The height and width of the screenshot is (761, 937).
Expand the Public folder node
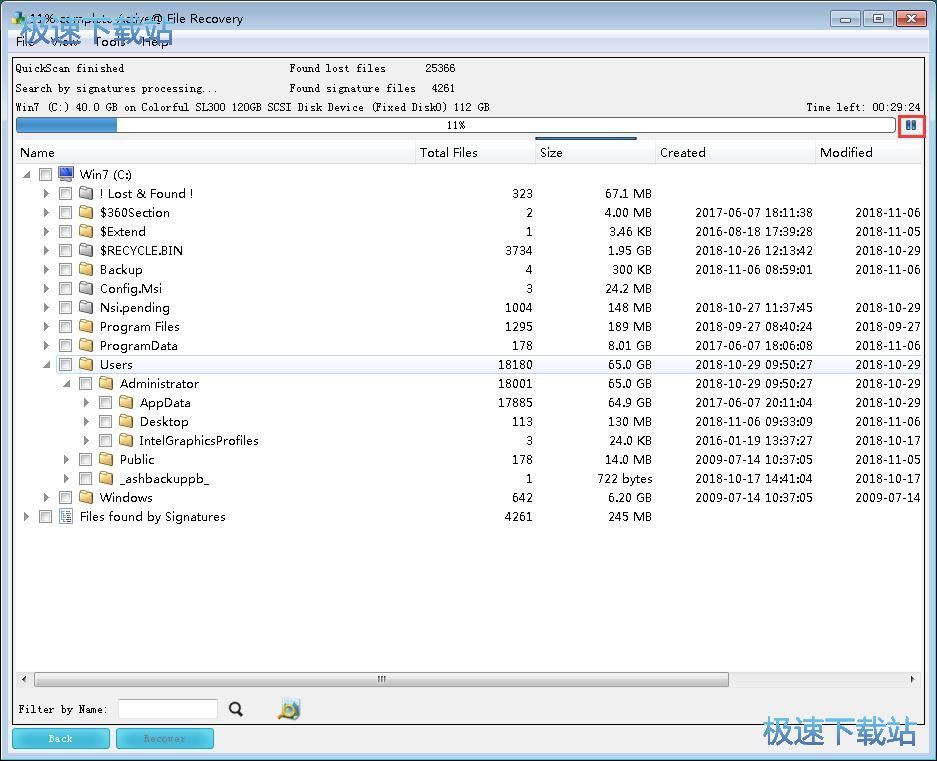tap(67, 460)
